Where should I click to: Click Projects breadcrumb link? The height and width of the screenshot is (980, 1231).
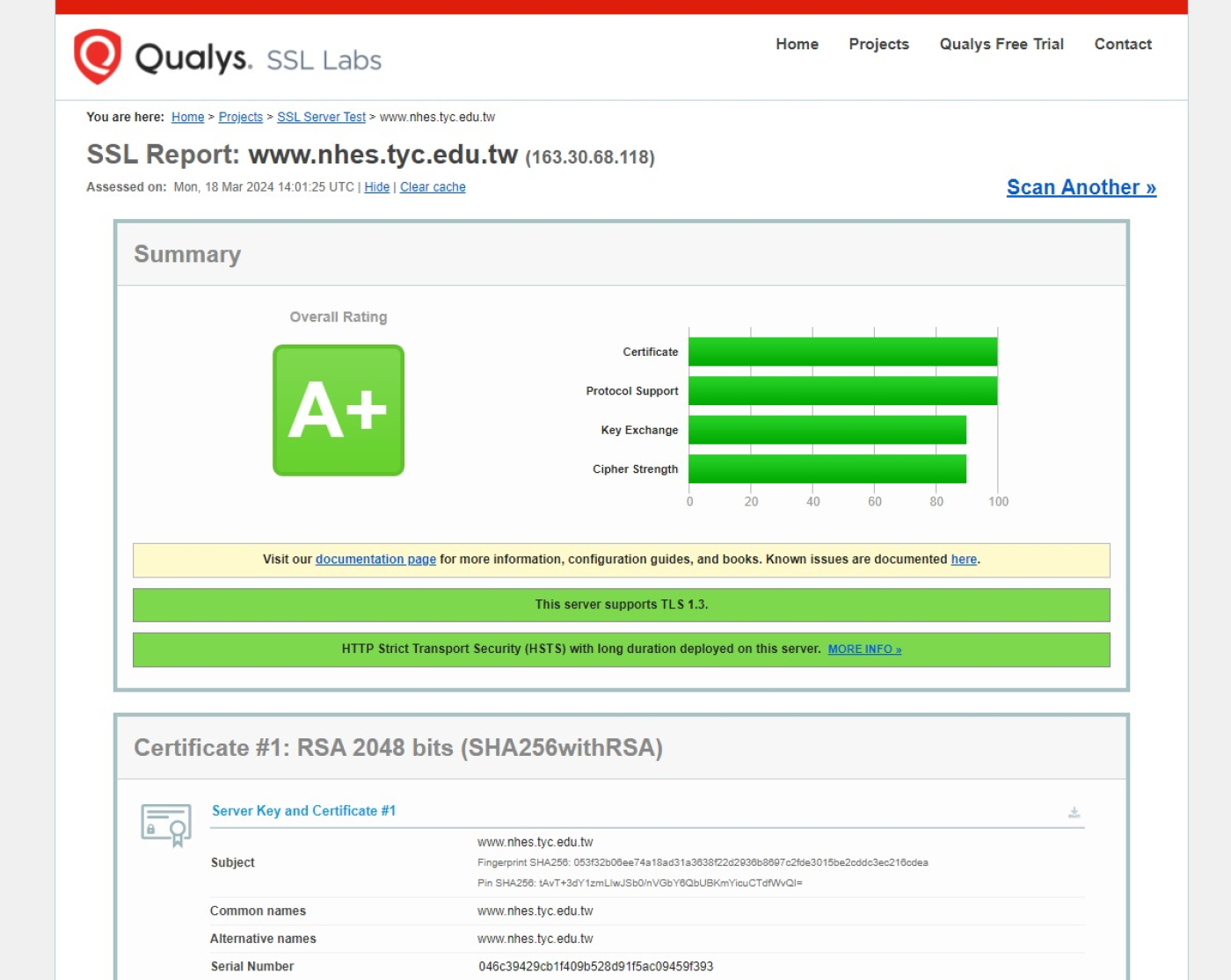click(240, 117)
